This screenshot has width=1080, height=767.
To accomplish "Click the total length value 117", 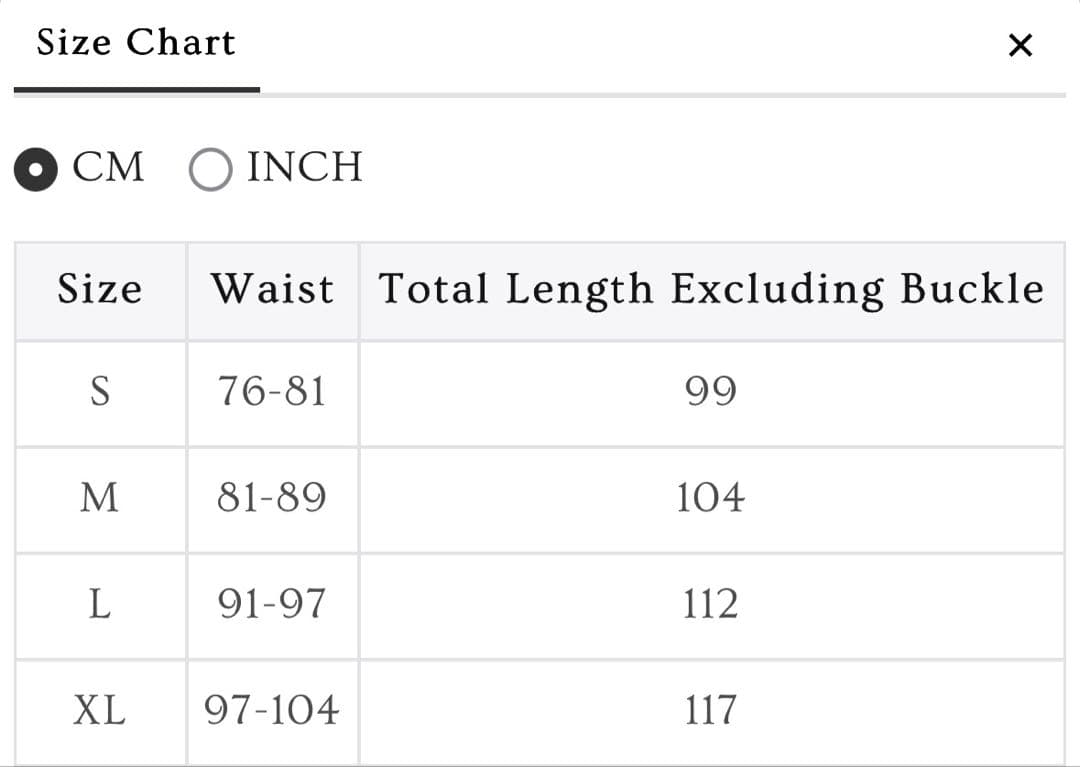I will pos(711,711).
